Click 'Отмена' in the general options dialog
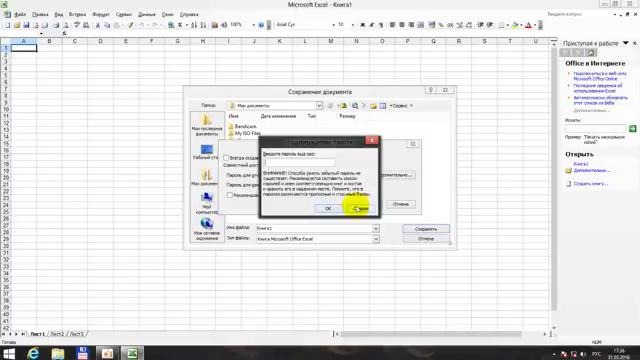 [x=401, y=204]
